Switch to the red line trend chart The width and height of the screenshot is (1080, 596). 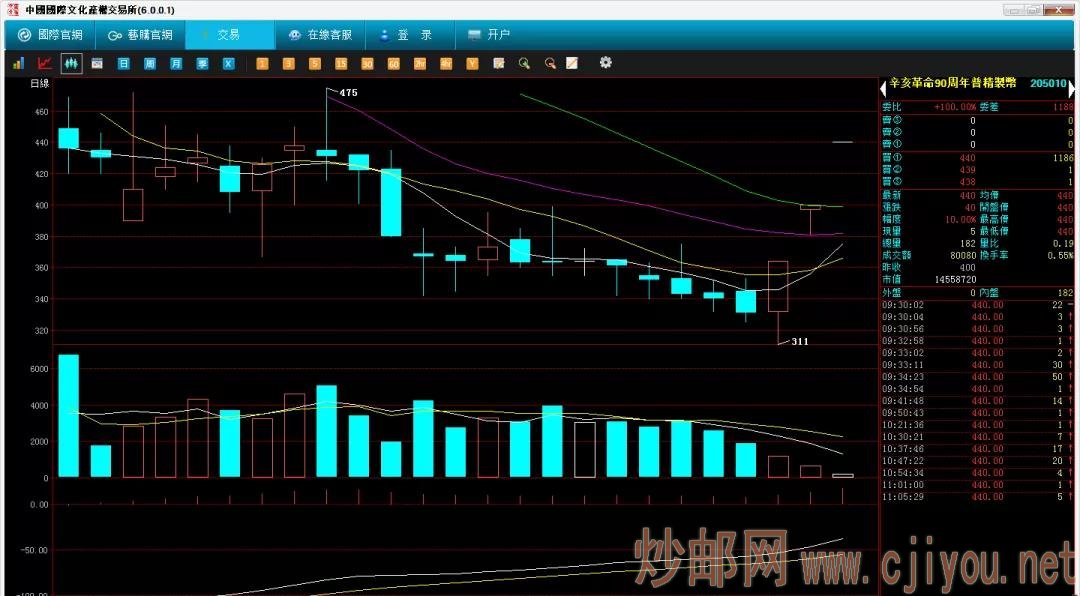45,63
